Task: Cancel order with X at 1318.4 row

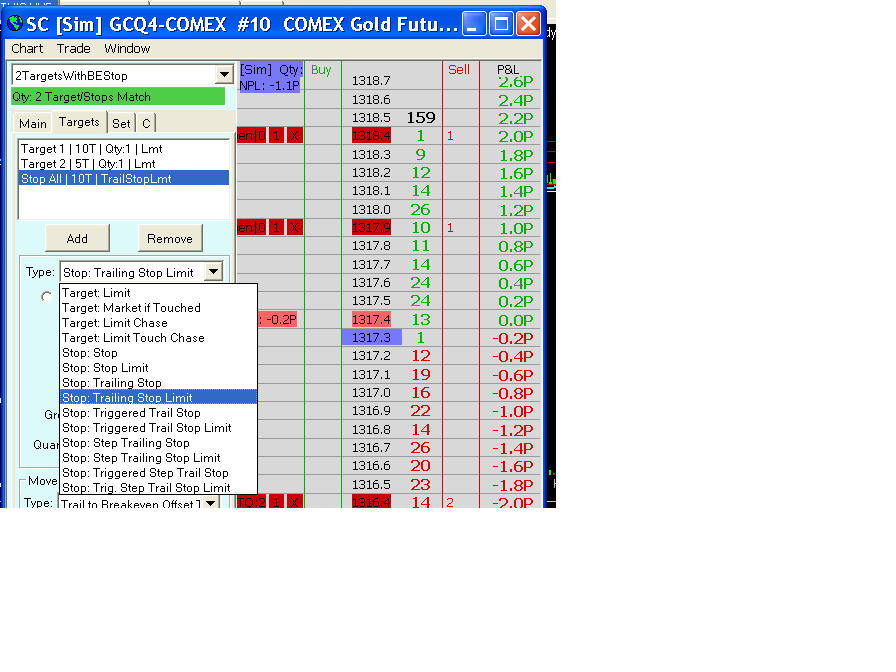Action: pos(294,135)
